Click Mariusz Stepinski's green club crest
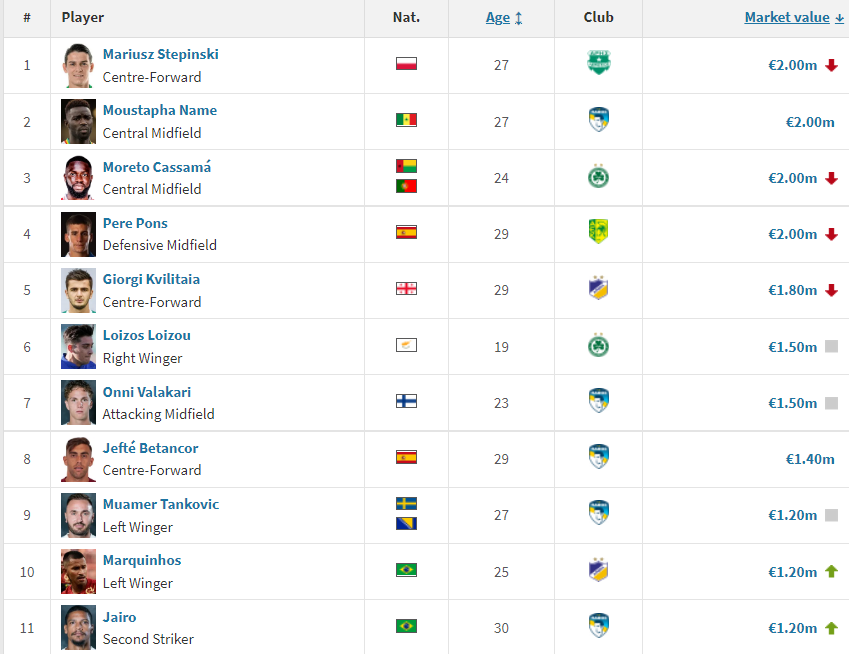 (598, 63)
